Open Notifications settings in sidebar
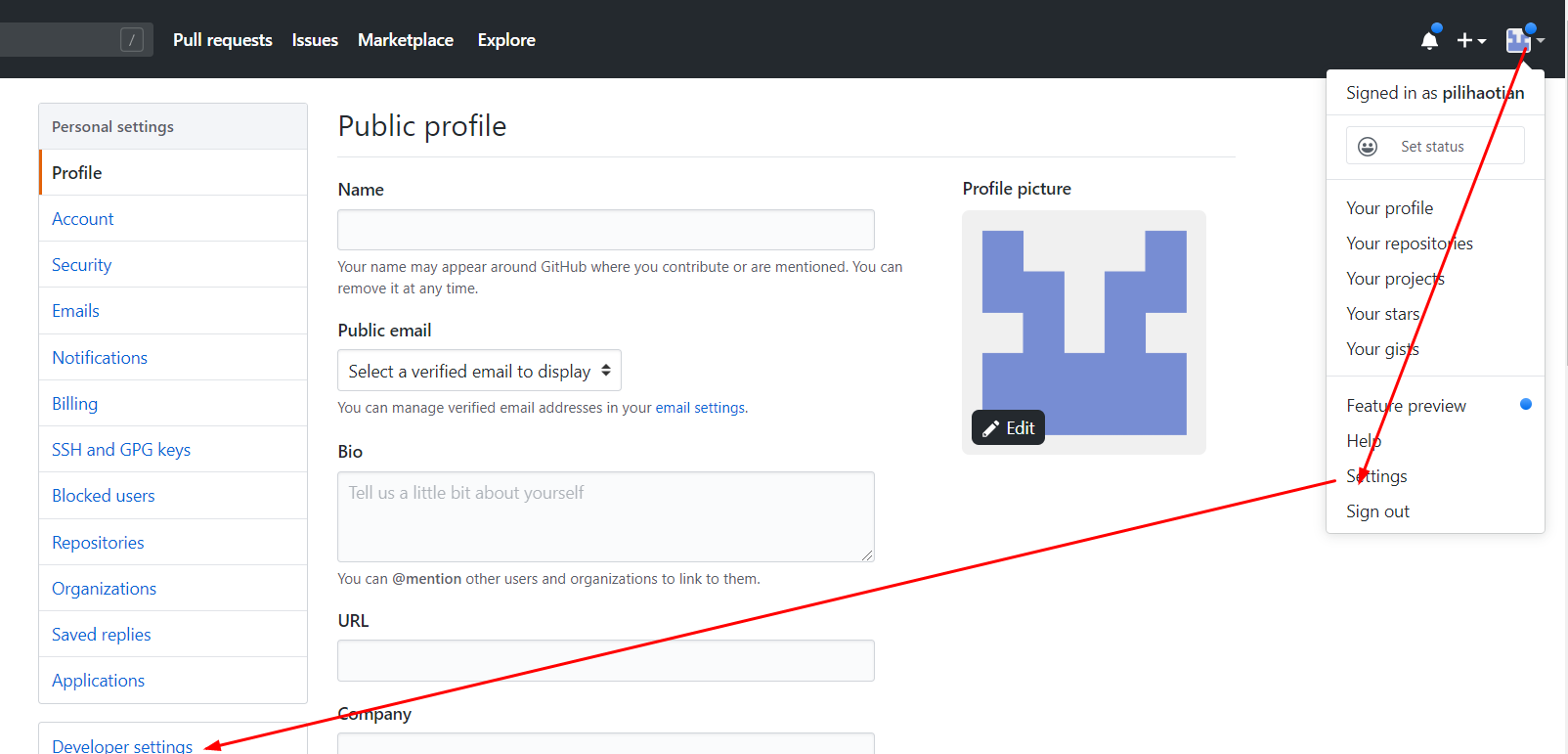This screenshot has height=754, width=1568. click(x=173, y=357)
